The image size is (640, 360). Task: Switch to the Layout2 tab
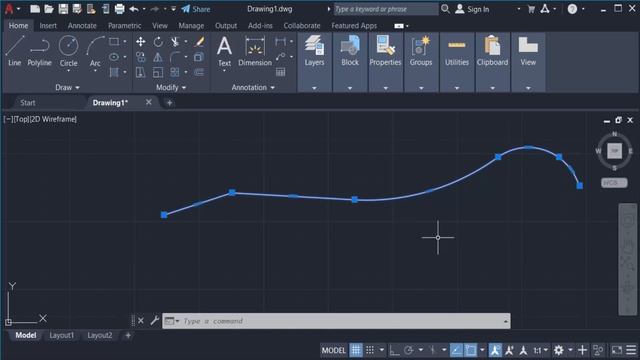(x=100, y=335)
